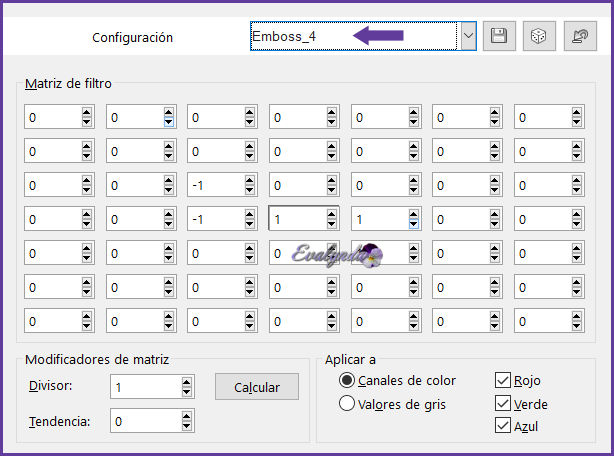Increase Tendencia using its up arrow
This screenshot has width=614, height=456.
186,417
